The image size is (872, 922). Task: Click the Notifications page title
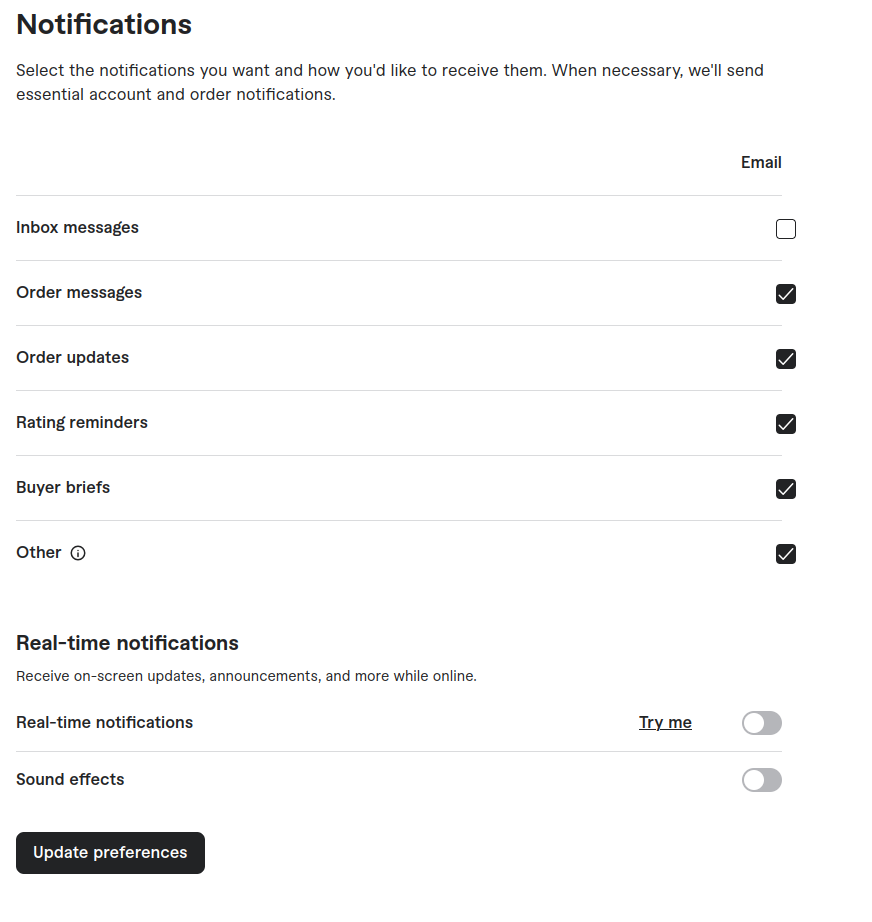(104, 24)
